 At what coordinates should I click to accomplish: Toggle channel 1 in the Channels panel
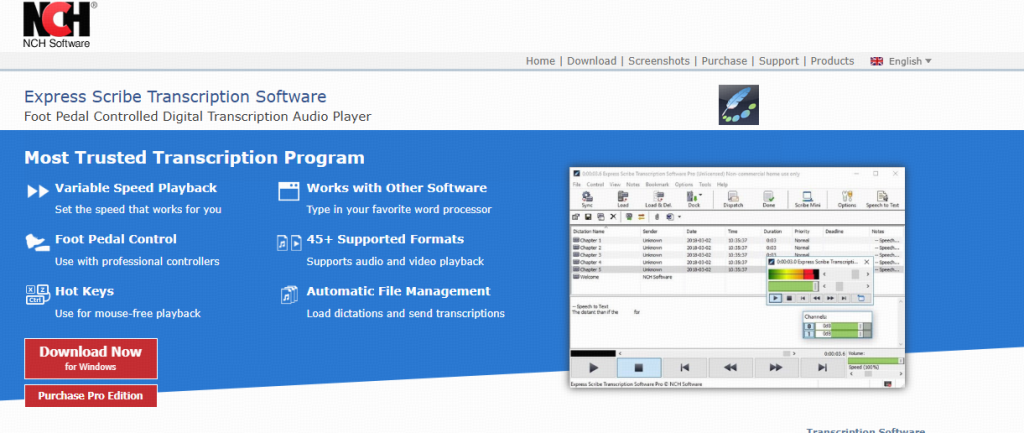coord(808,334)
